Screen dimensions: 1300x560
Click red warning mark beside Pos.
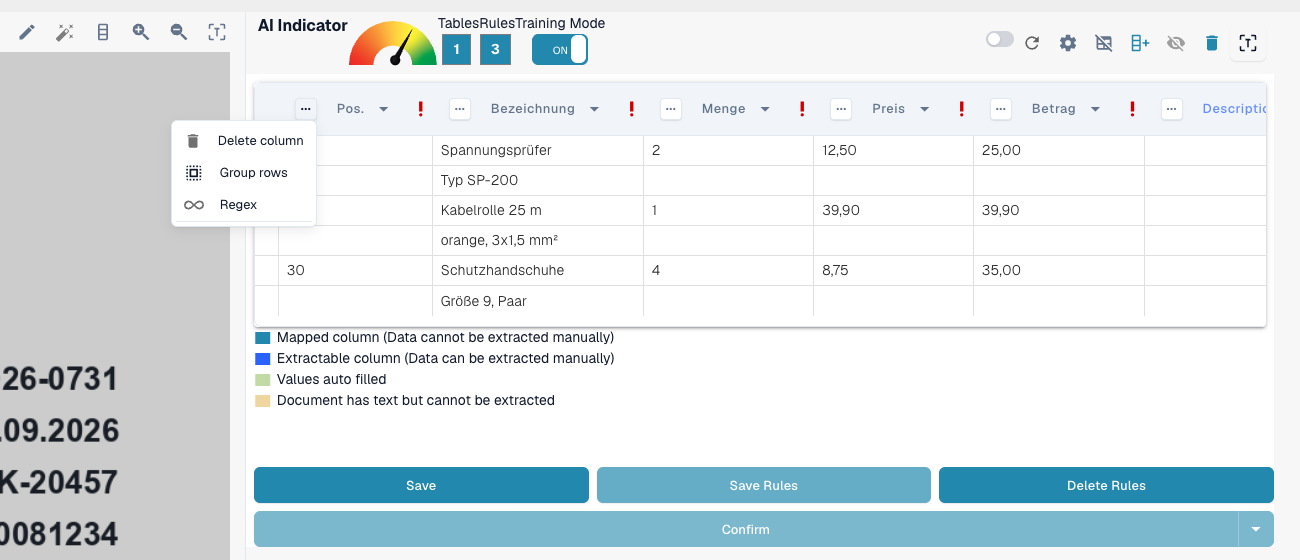click(x=421, y=109)
